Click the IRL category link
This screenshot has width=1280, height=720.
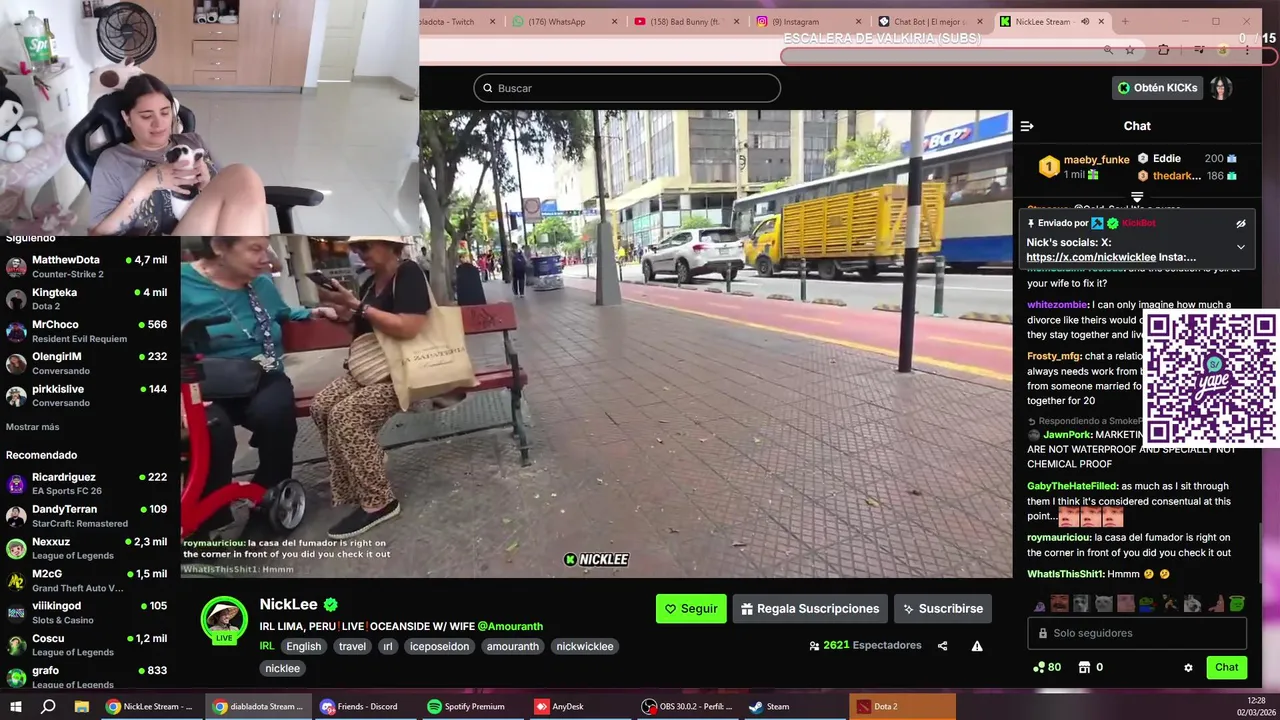267,646
